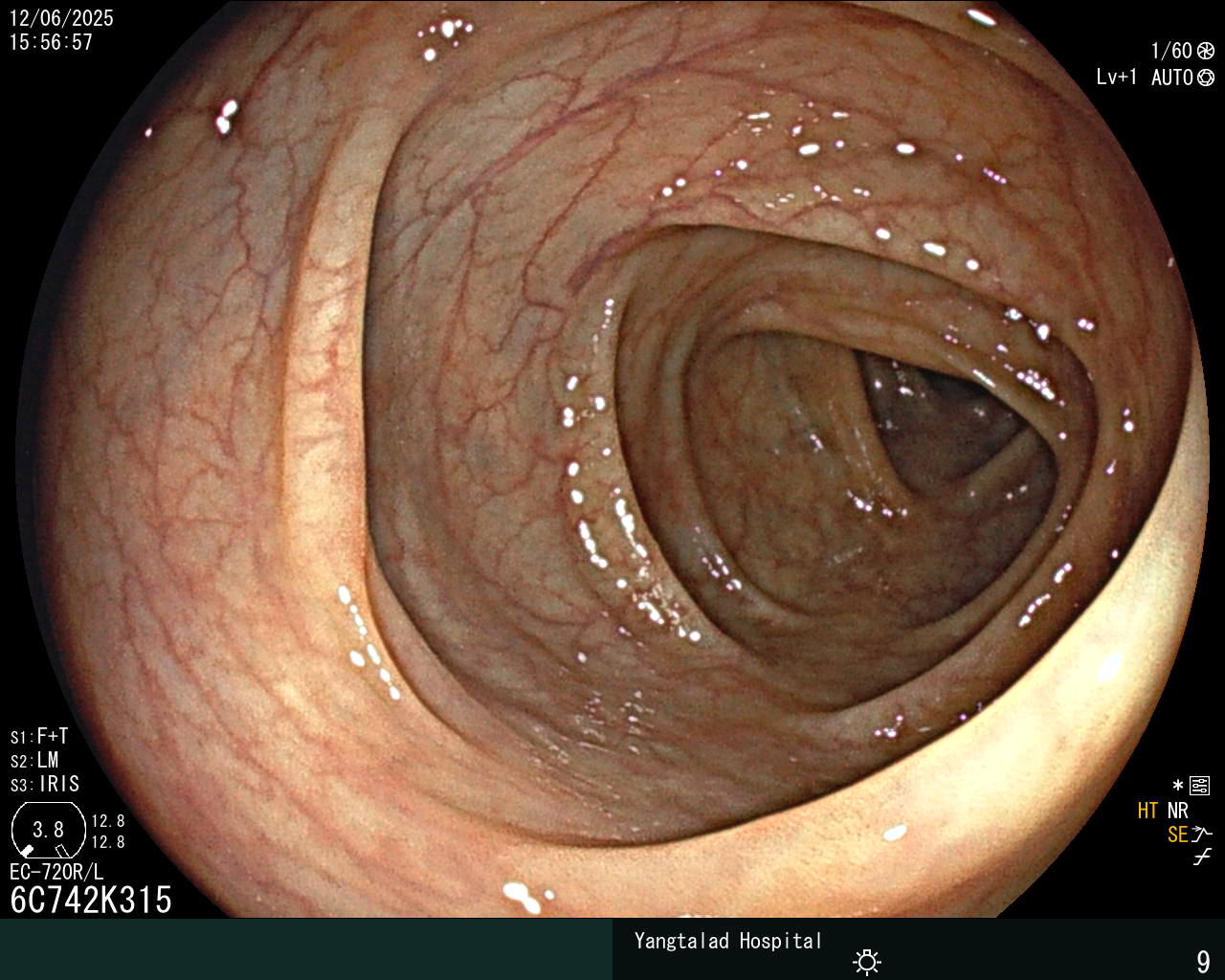The width and height of the screenshot is (1225, 980).
Task: Click the AUTO iris aperture icon
Action: (1206, 78)
